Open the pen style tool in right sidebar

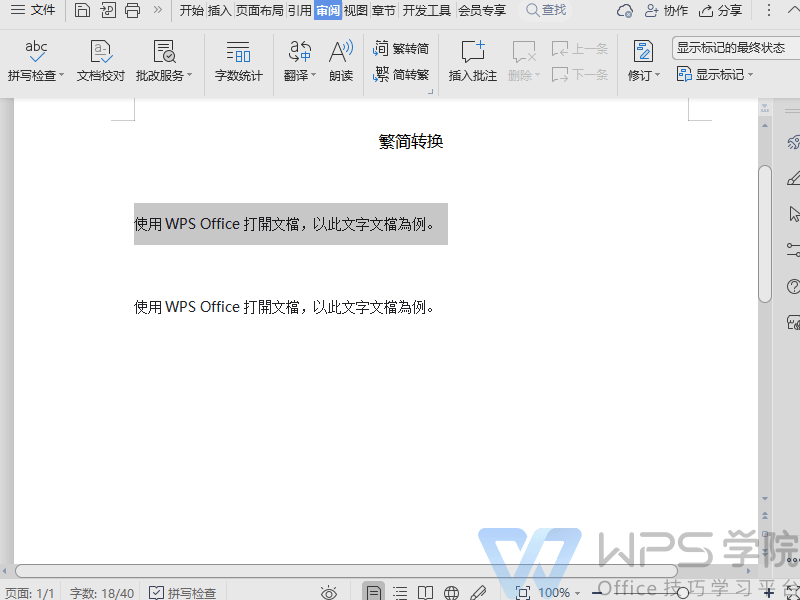point(793,178)
